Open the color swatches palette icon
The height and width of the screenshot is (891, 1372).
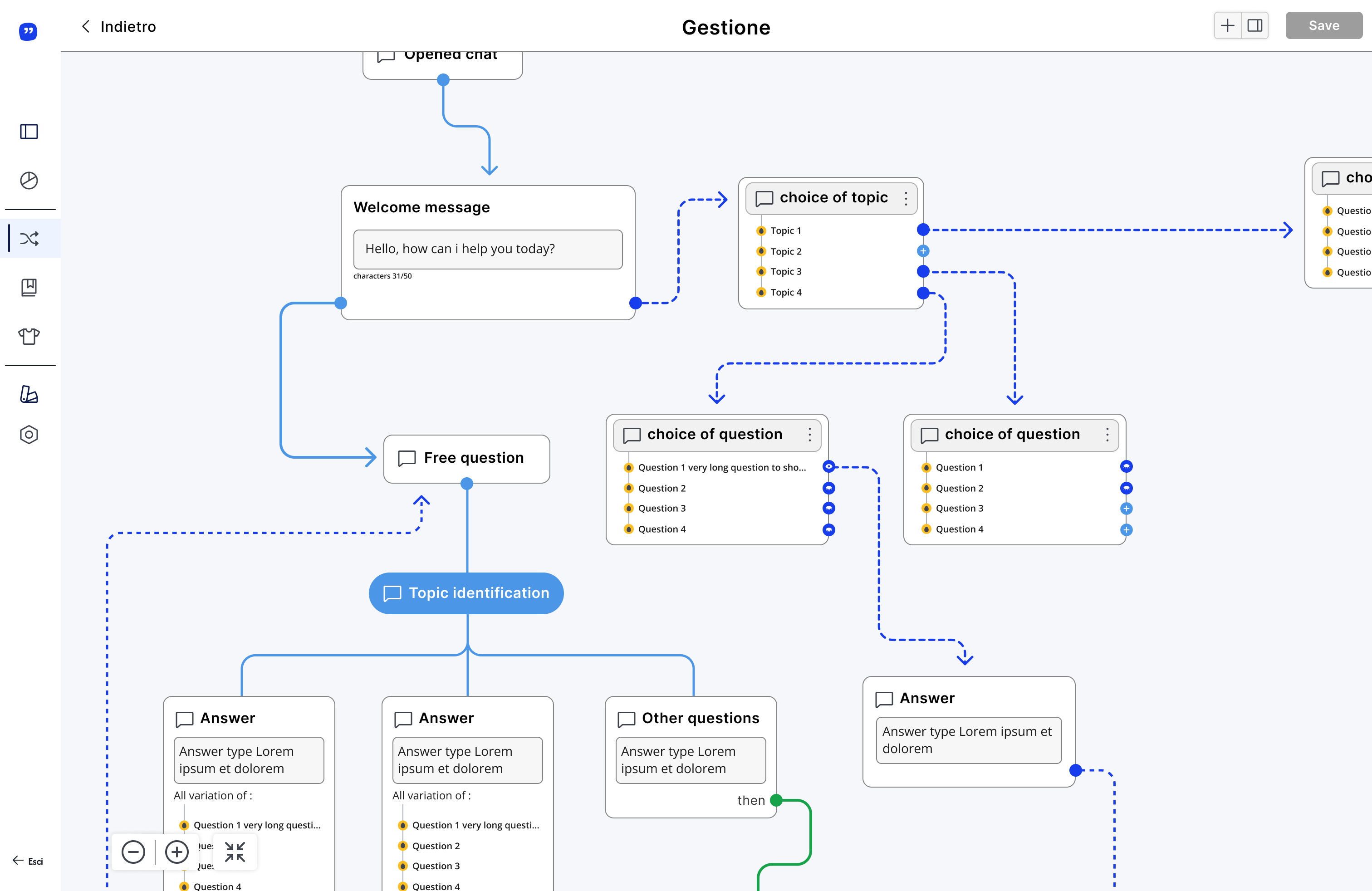click(29, 394)
